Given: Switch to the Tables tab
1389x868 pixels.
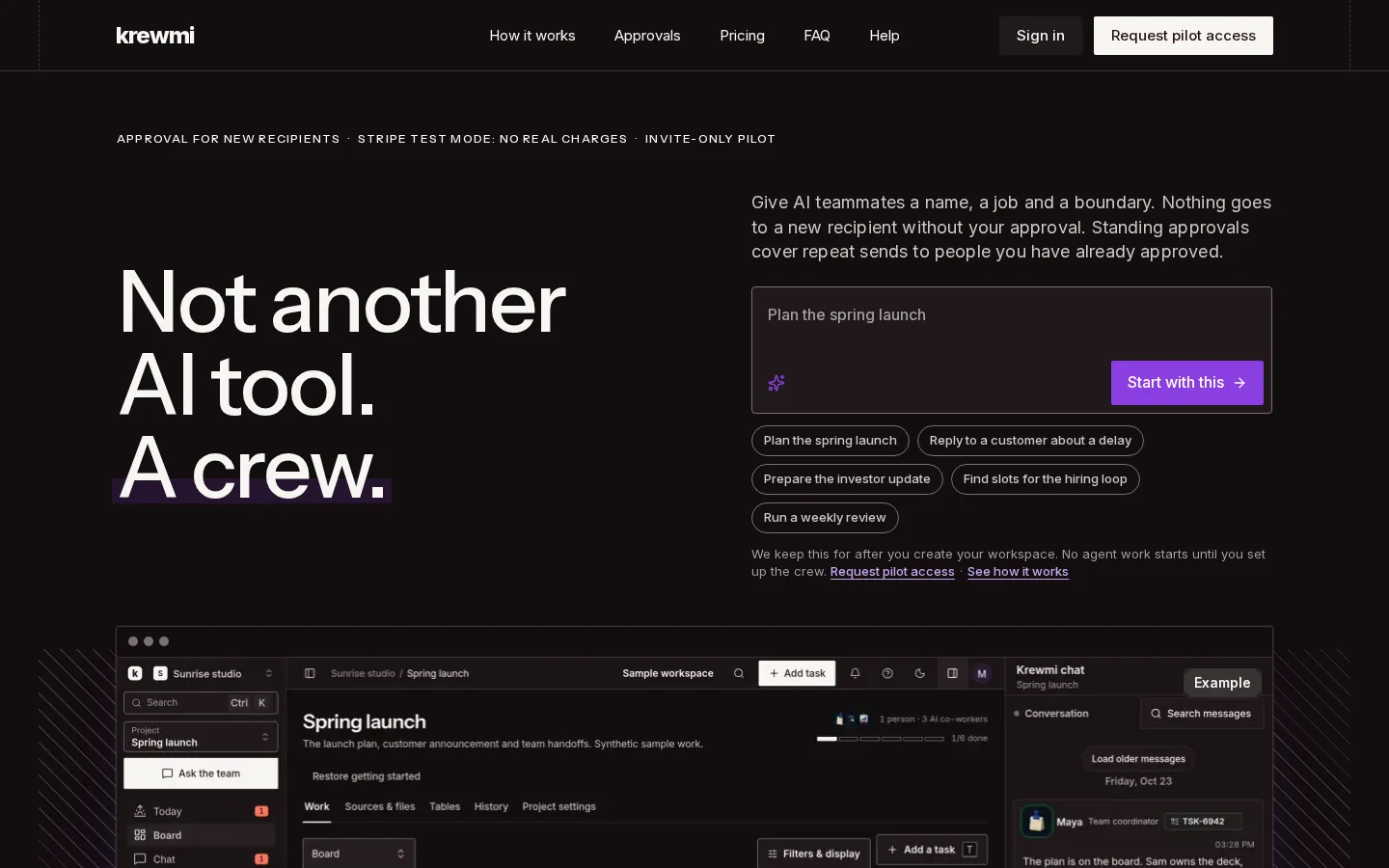Looking at the screenshot, I should (445, 806).
